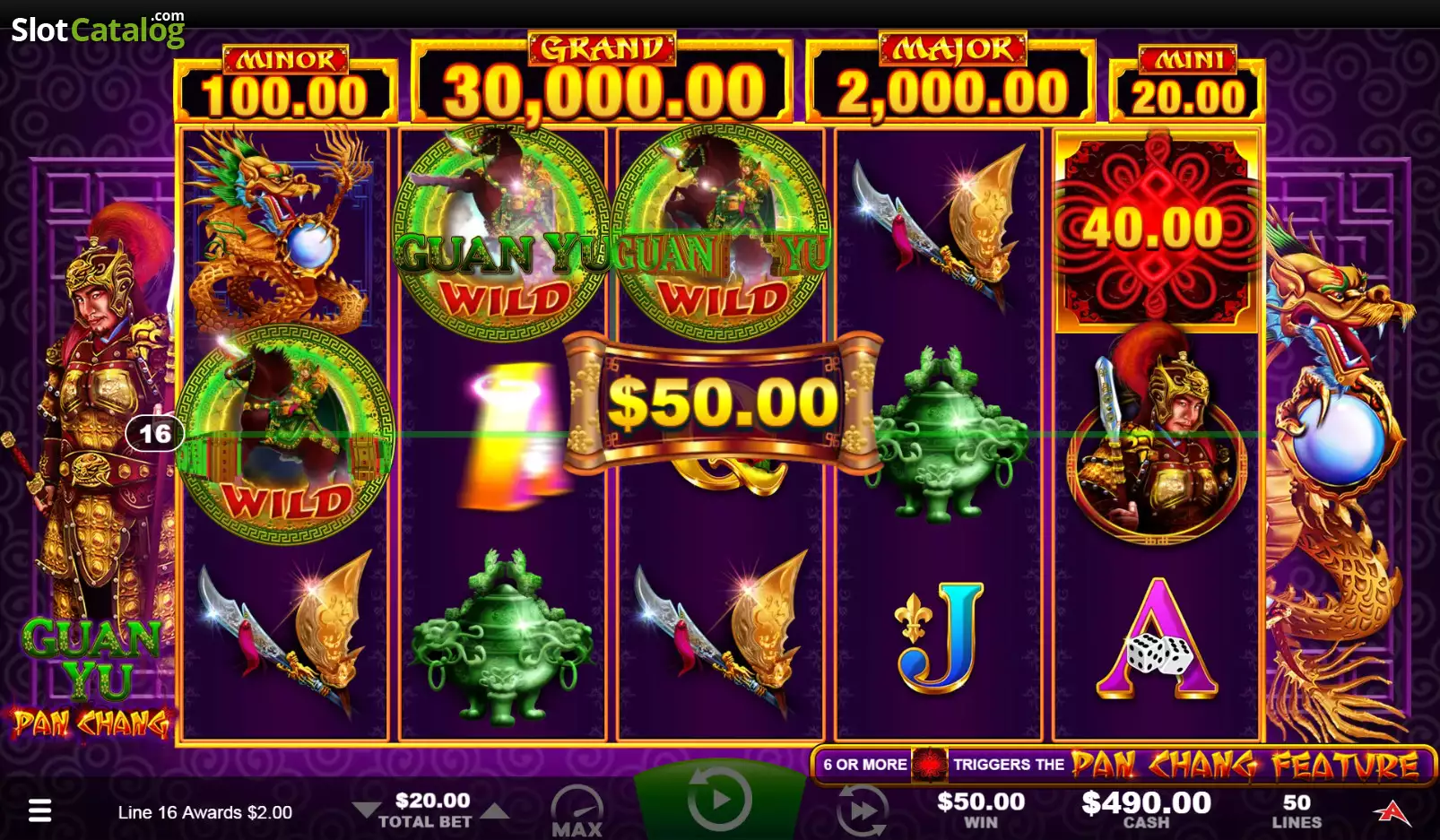Screen dimensions: 1440x840
Task: View the Grand 30,000.00 jackpot panel
Action: [x=602, y=78]
